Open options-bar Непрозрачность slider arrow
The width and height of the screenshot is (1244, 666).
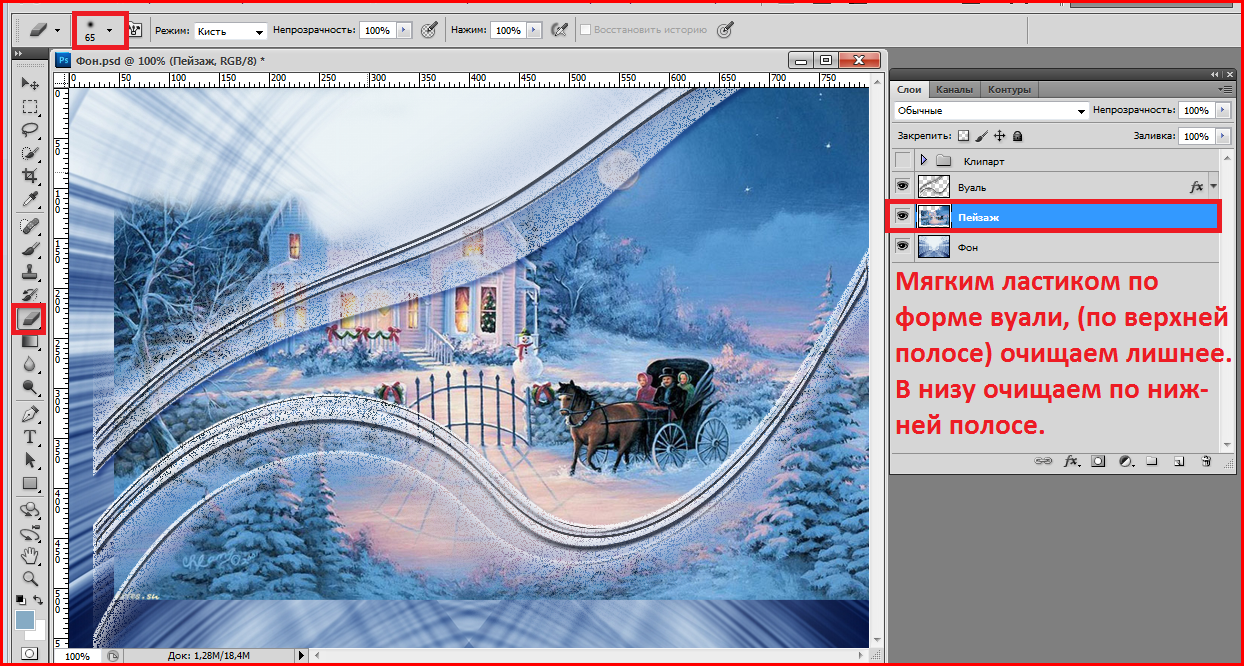pos(404,31)
